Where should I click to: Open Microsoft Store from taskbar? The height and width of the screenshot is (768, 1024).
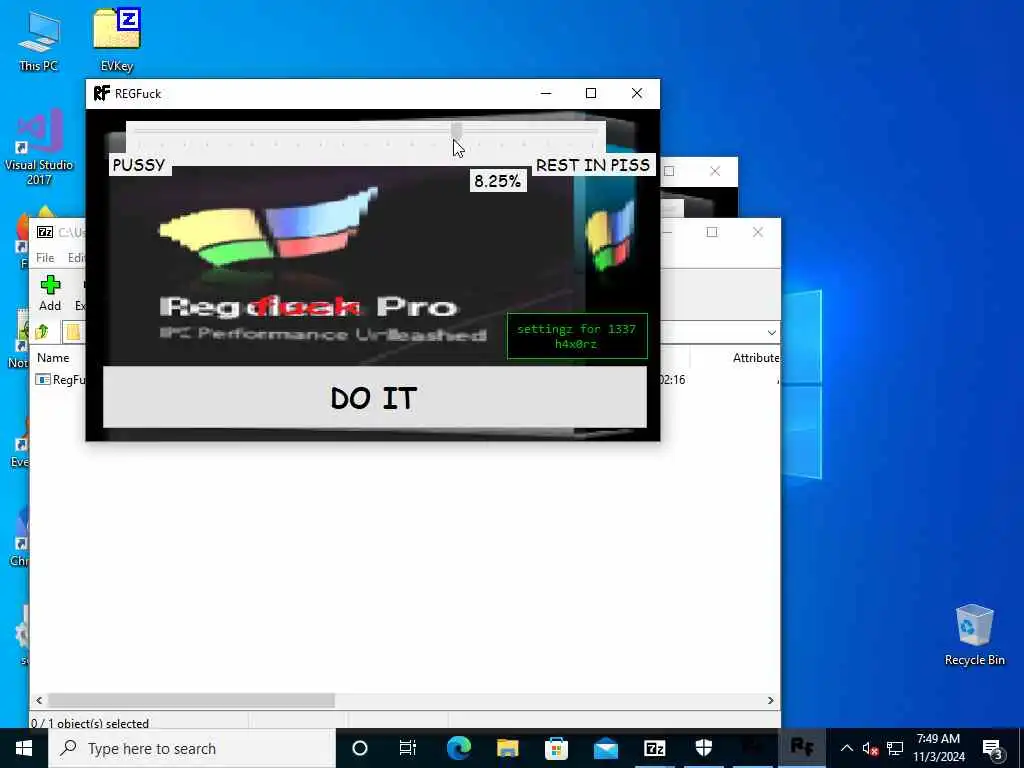pyautogui.click(x=556, y=748)
